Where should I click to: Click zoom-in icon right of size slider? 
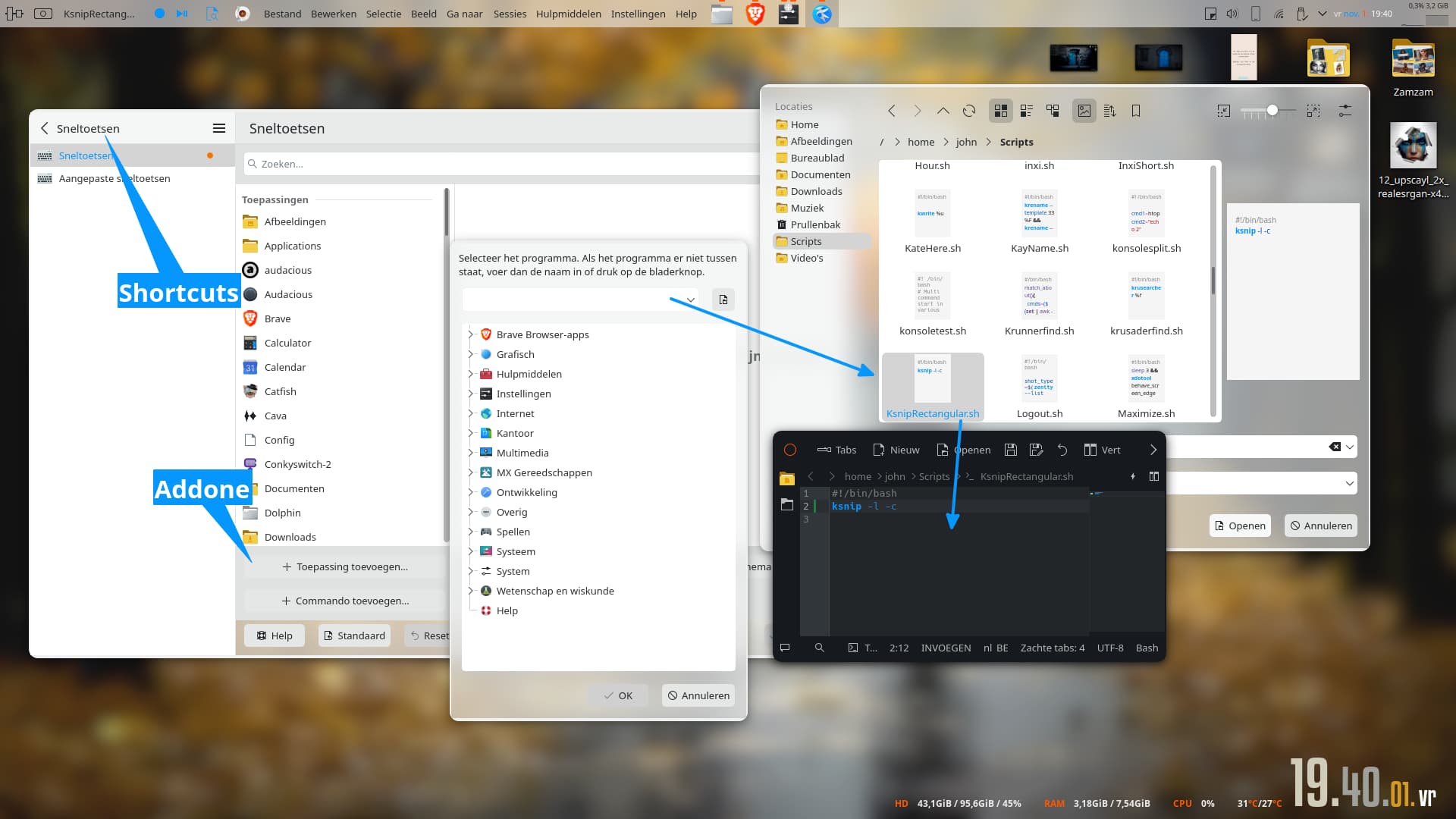1313,111
